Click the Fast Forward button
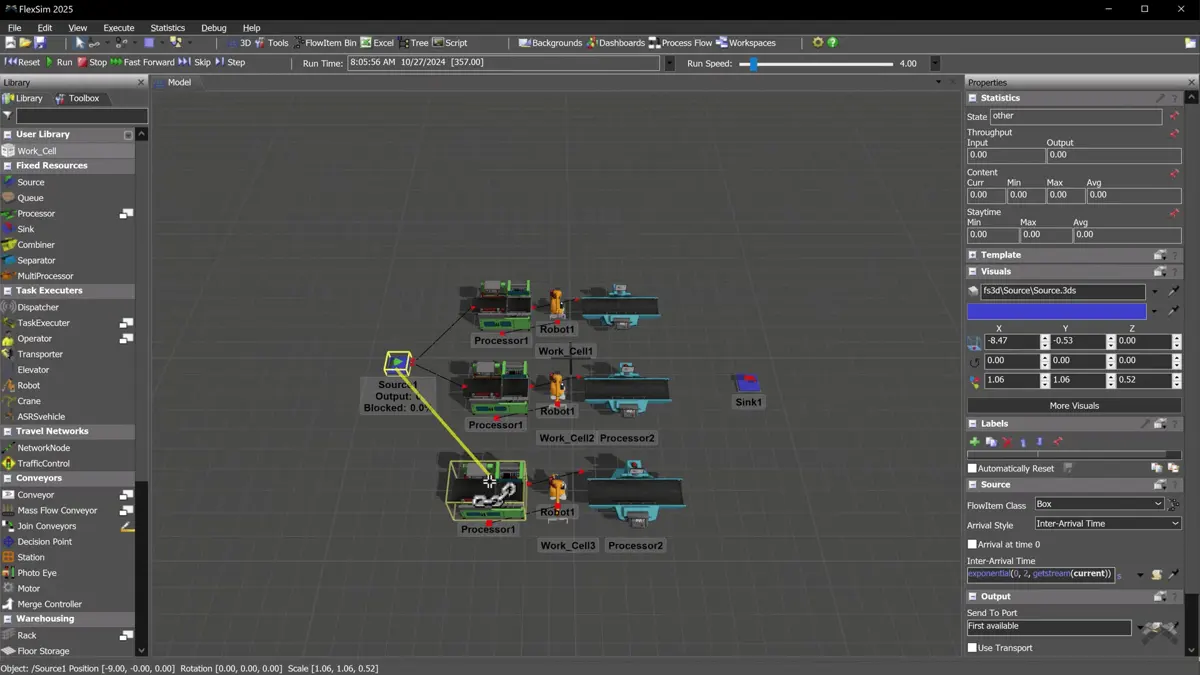The height and width of the screenshot is (675, 1200). (x=143, y=62)
